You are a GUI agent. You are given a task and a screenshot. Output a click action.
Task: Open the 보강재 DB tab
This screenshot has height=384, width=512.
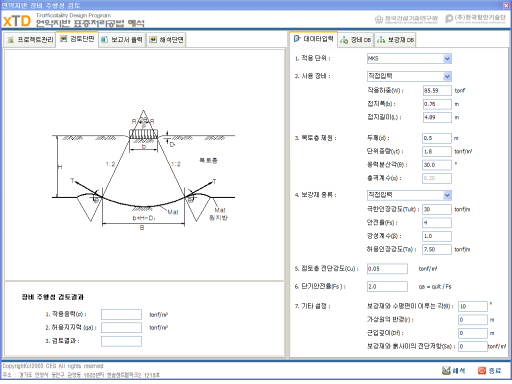395,40
